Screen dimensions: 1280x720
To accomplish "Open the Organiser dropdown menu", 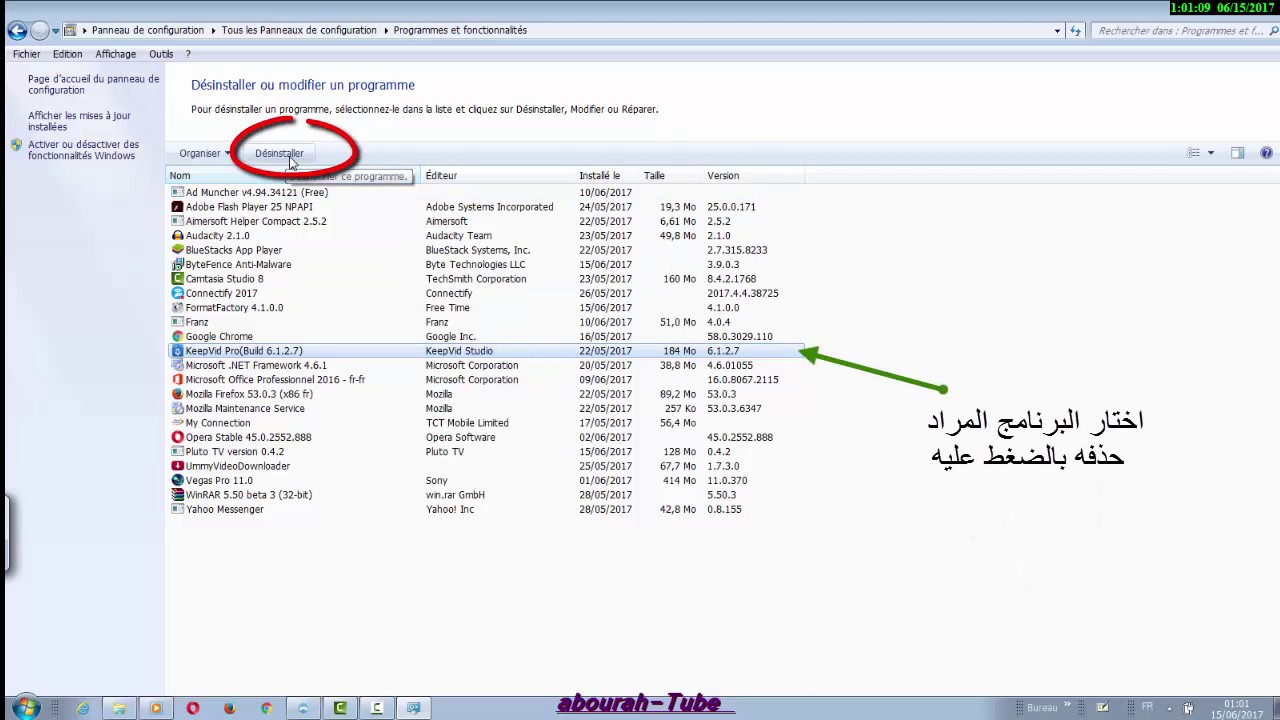I will [204, 153].
